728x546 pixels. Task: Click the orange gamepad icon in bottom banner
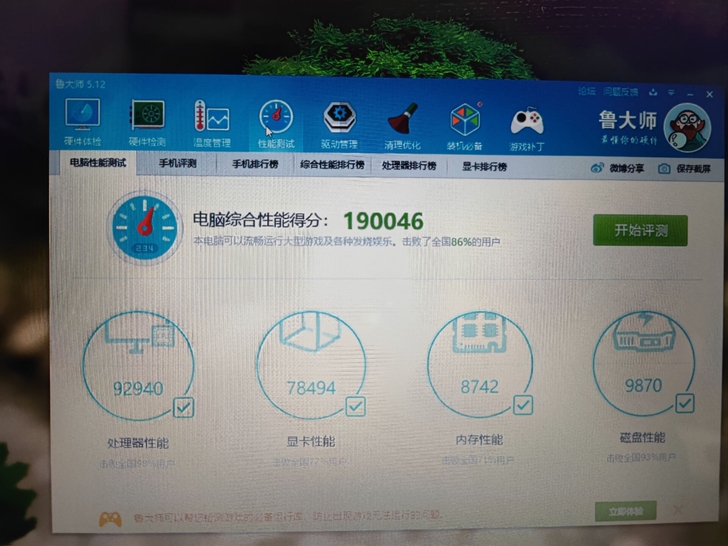click(x=110, y=519)
